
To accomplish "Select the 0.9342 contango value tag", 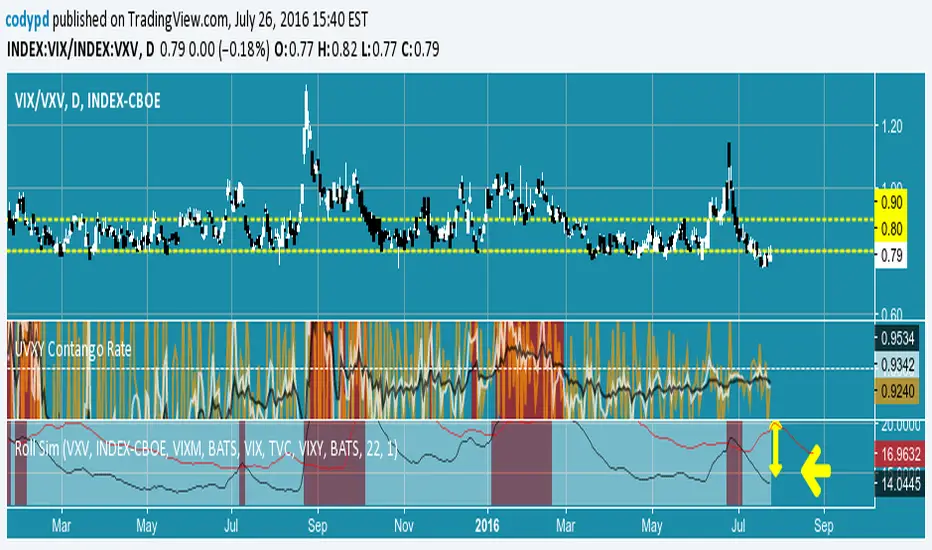I will [898, 365].
